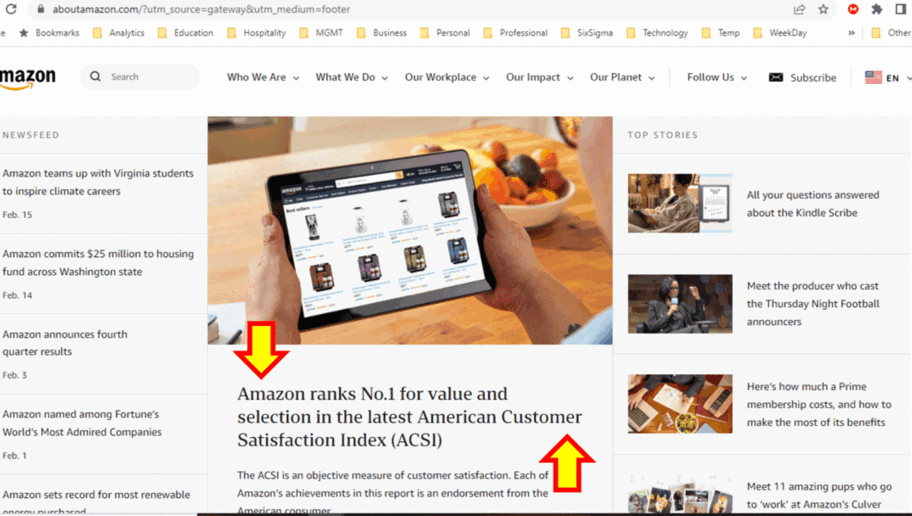
Task: Open the EN language selector
Action: [888, 77]
